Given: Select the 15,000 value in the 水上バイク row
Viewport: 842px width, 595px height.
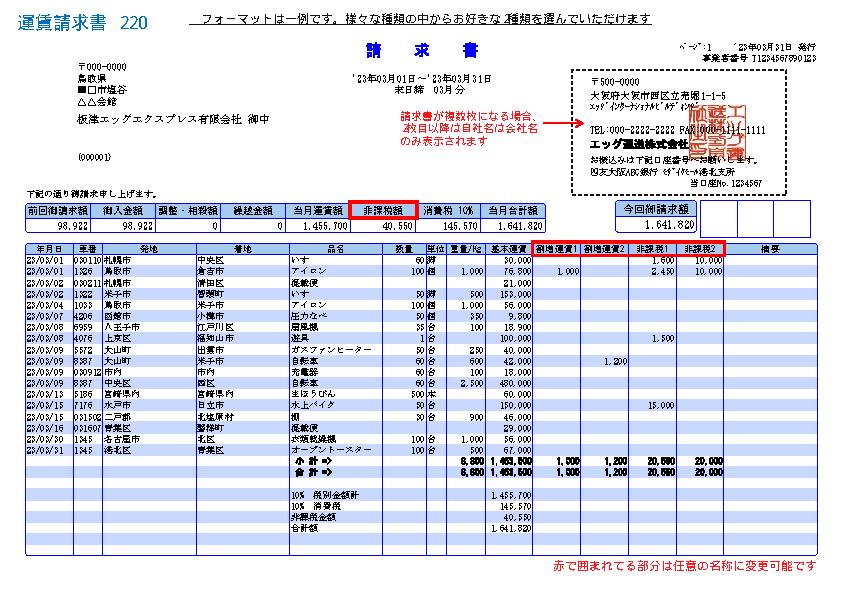Looking at the screenshot, I should pos(662,405).
